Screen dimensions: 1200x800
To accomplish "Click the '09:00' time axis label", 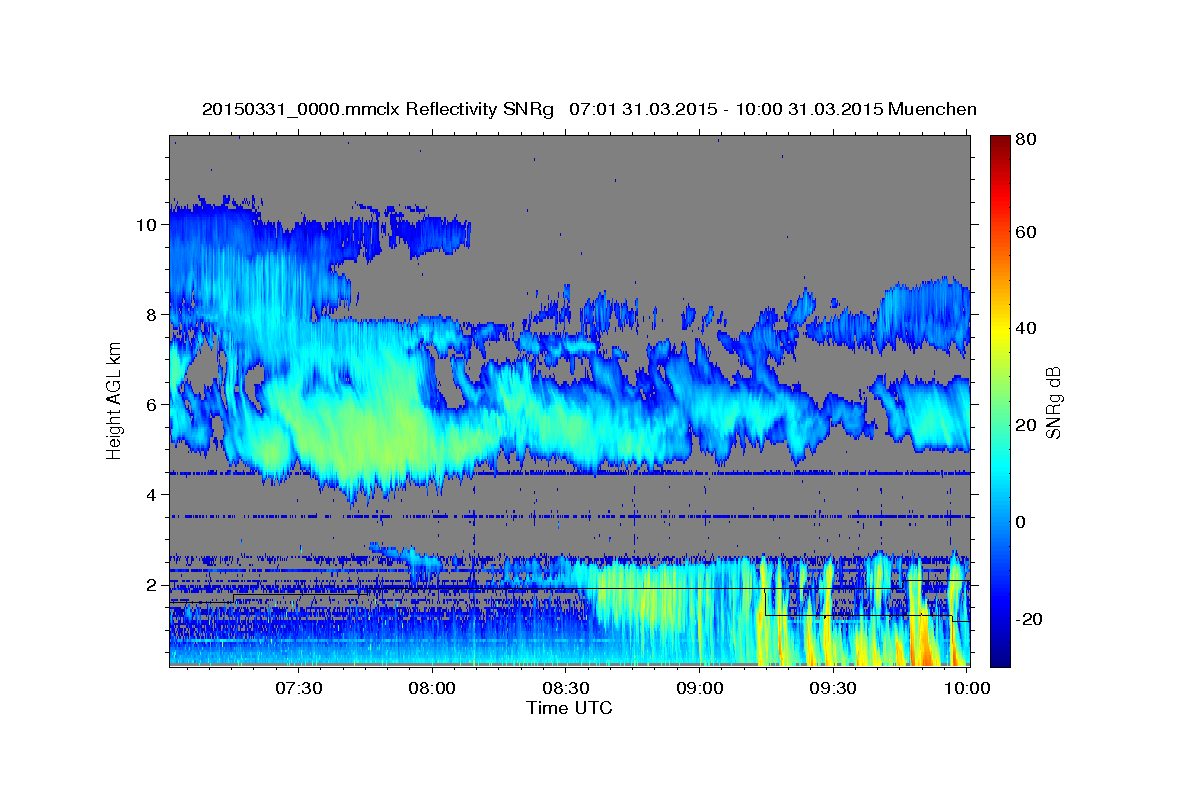I will click(700, 689).
